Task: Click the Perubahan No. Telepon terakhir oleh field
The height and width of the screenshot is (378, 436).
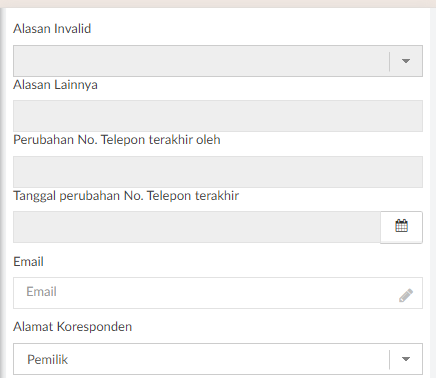Action: 218,172
